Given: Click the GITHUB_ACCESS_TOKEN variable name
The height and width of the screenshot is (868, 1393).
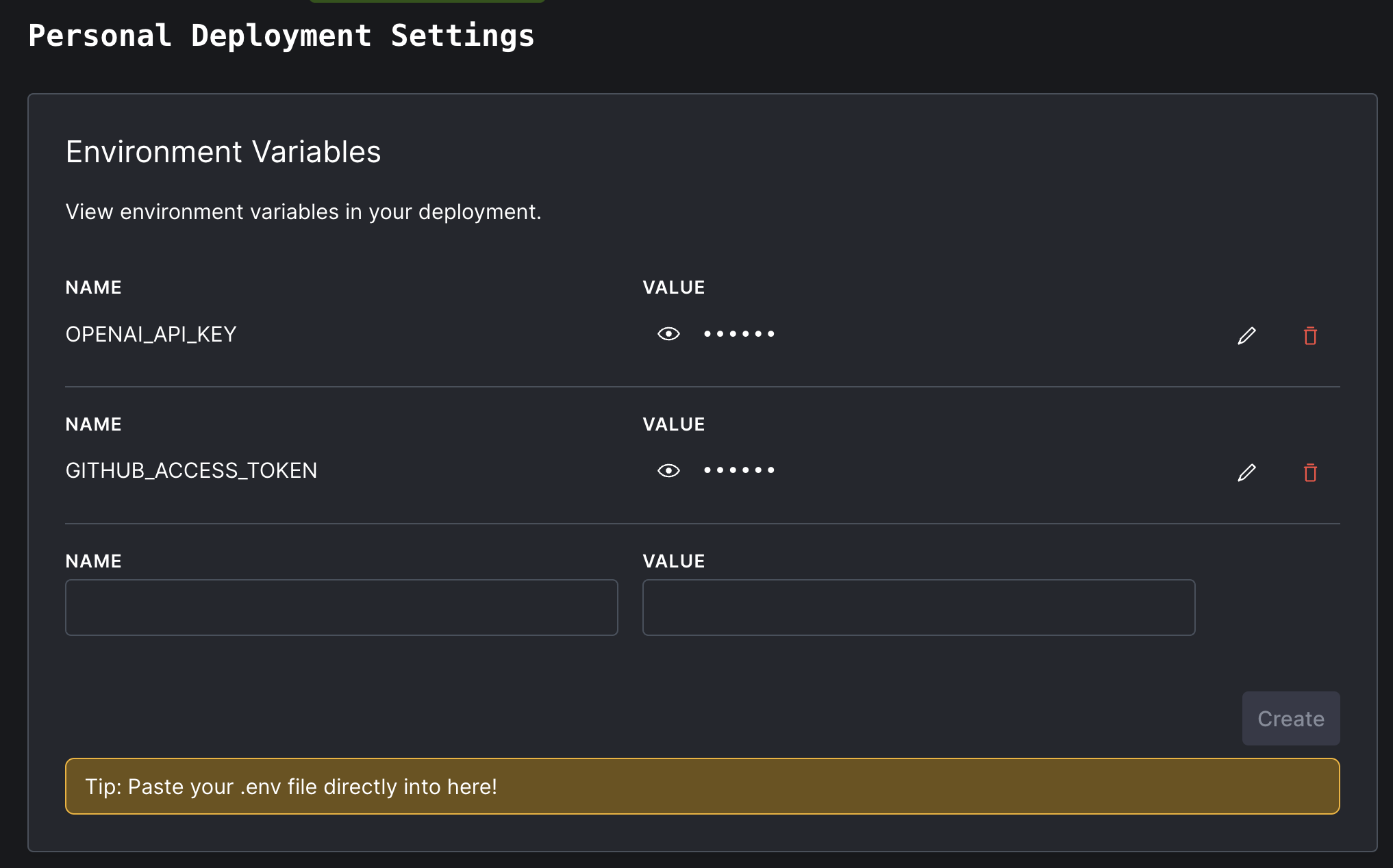Looking at the screenshot, I should click(191, 471).
